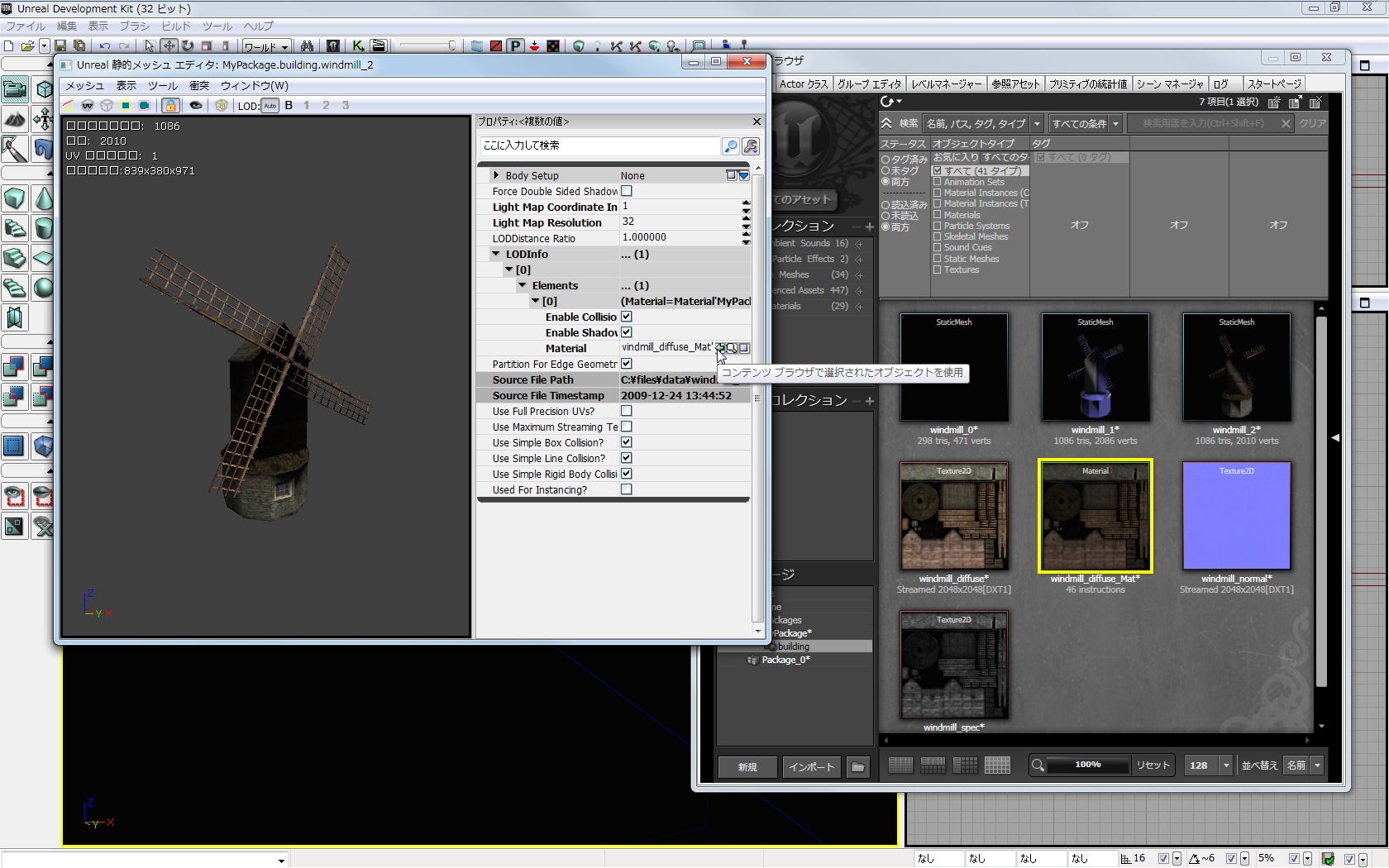Viewport: 1389px width, 868px height.
Task: Click the save disk icon in main toolbar
Action: pyautogui.click(x=61, y=46)
